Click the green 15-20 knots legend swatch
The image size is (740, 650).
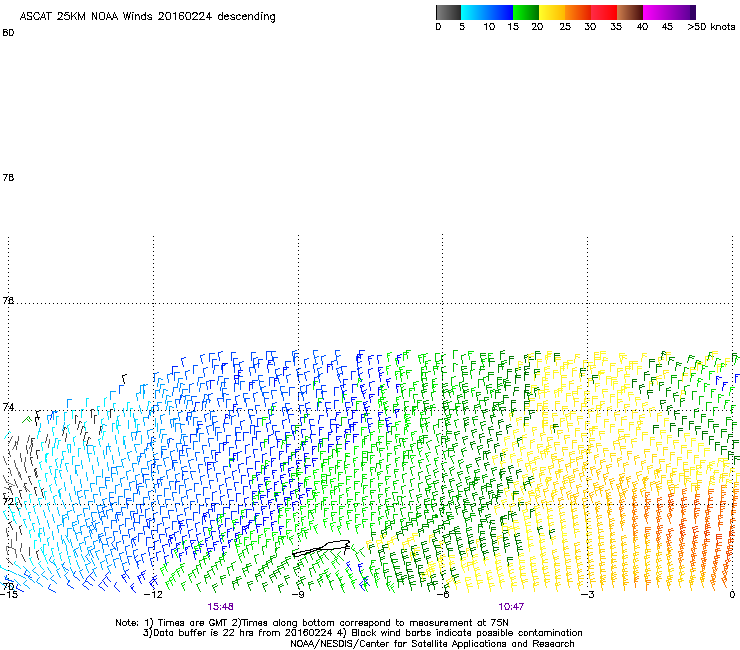pyautogui.click(x=526, y=12)
